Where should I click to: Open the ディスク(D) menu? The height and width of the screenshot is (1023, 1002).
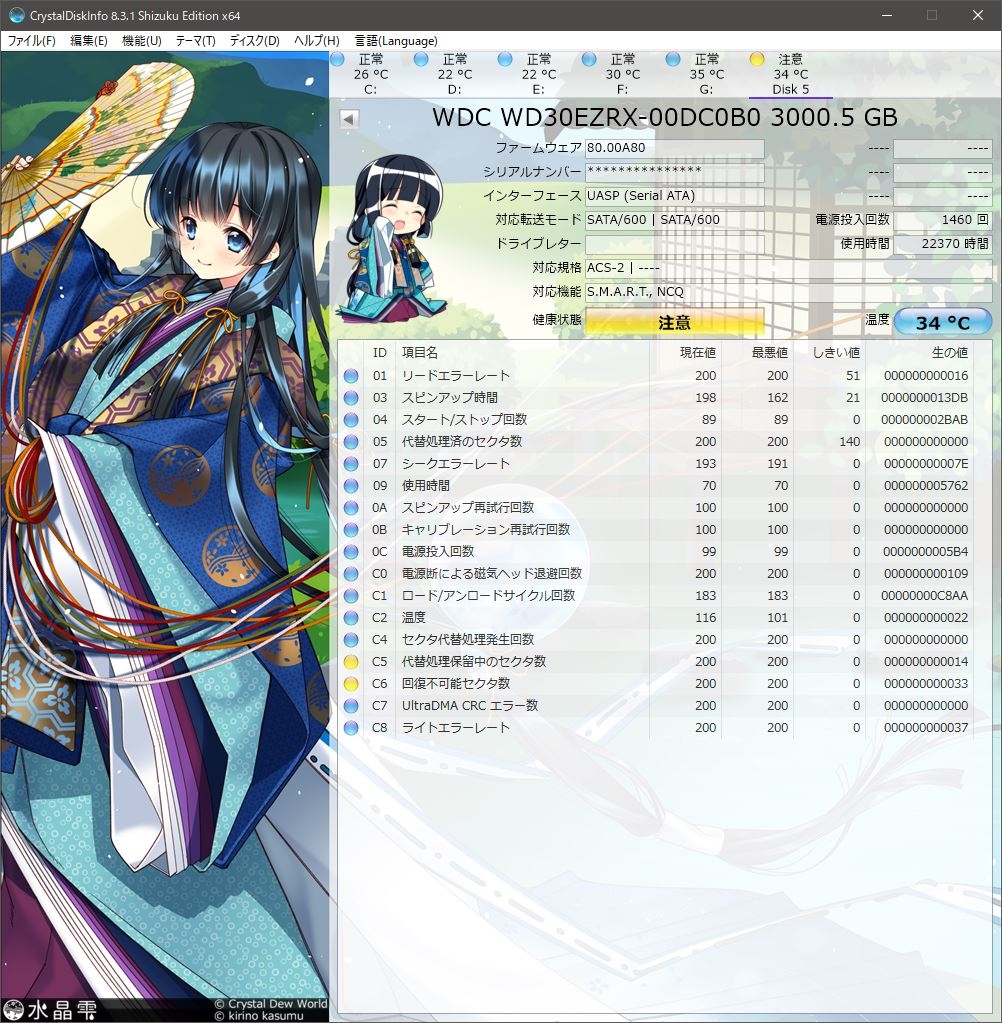254,40
